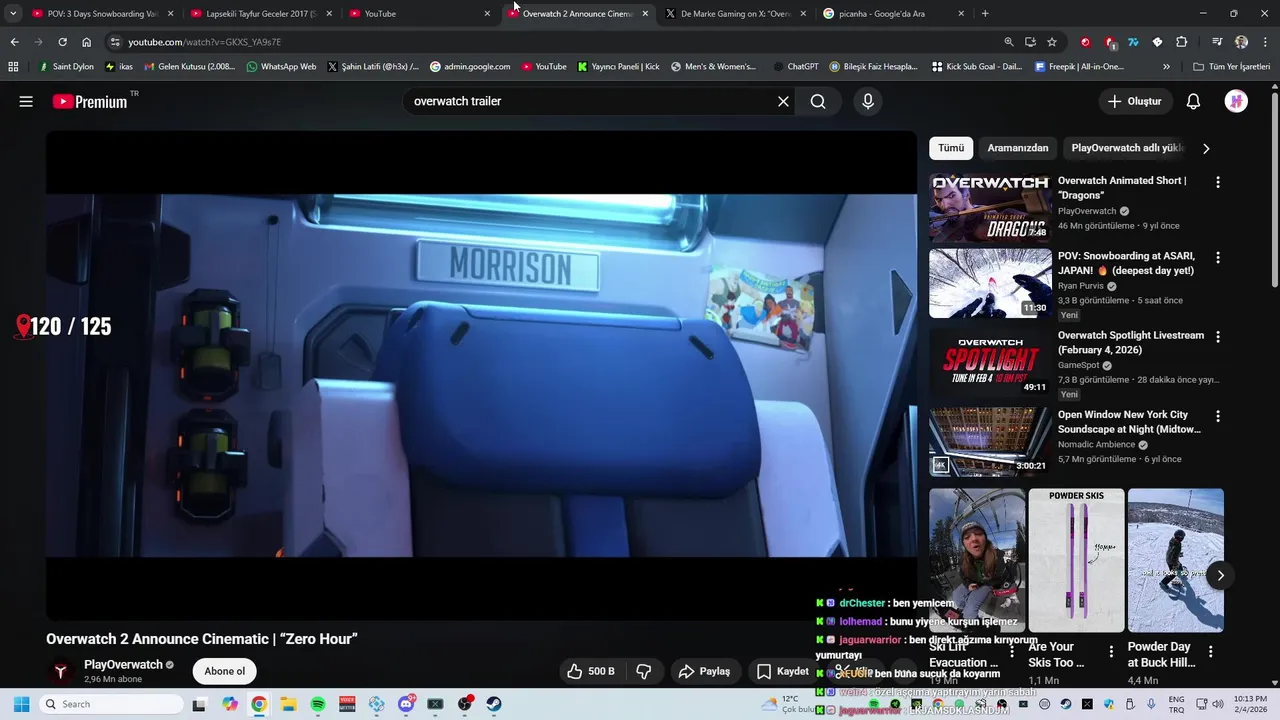Open options for Powder Day at Buck Hill short
The width and height of the screenshot is (1280, 720).
tap(1210, 651)
